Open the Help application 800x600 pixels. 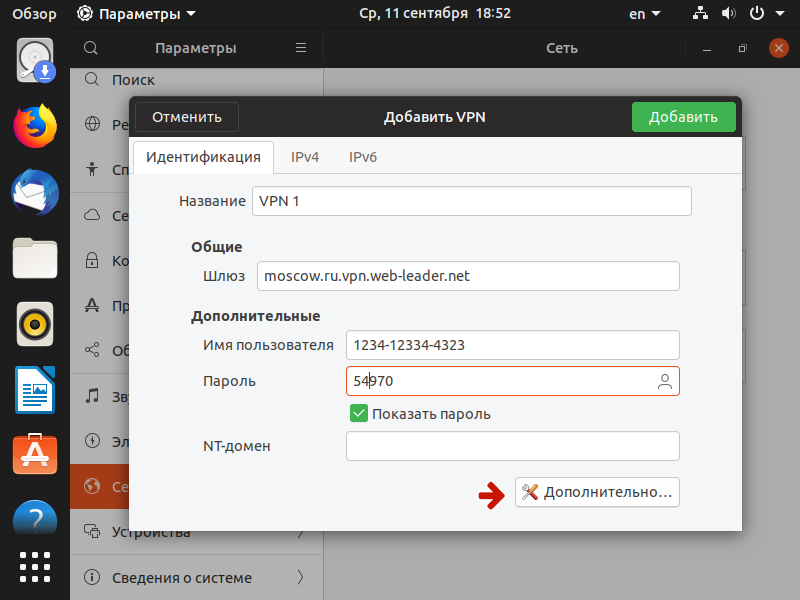[35, 518]
